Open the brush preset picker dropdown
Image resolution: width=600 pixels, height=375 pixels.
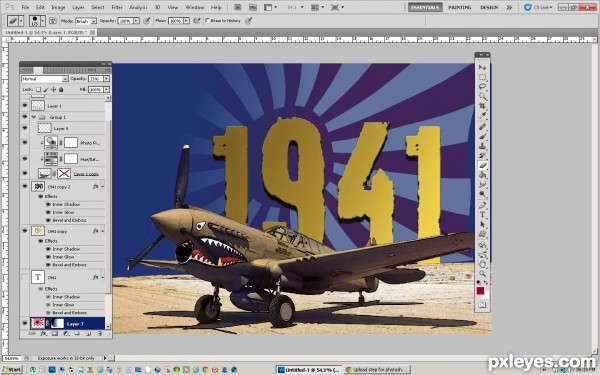point(43,21)
